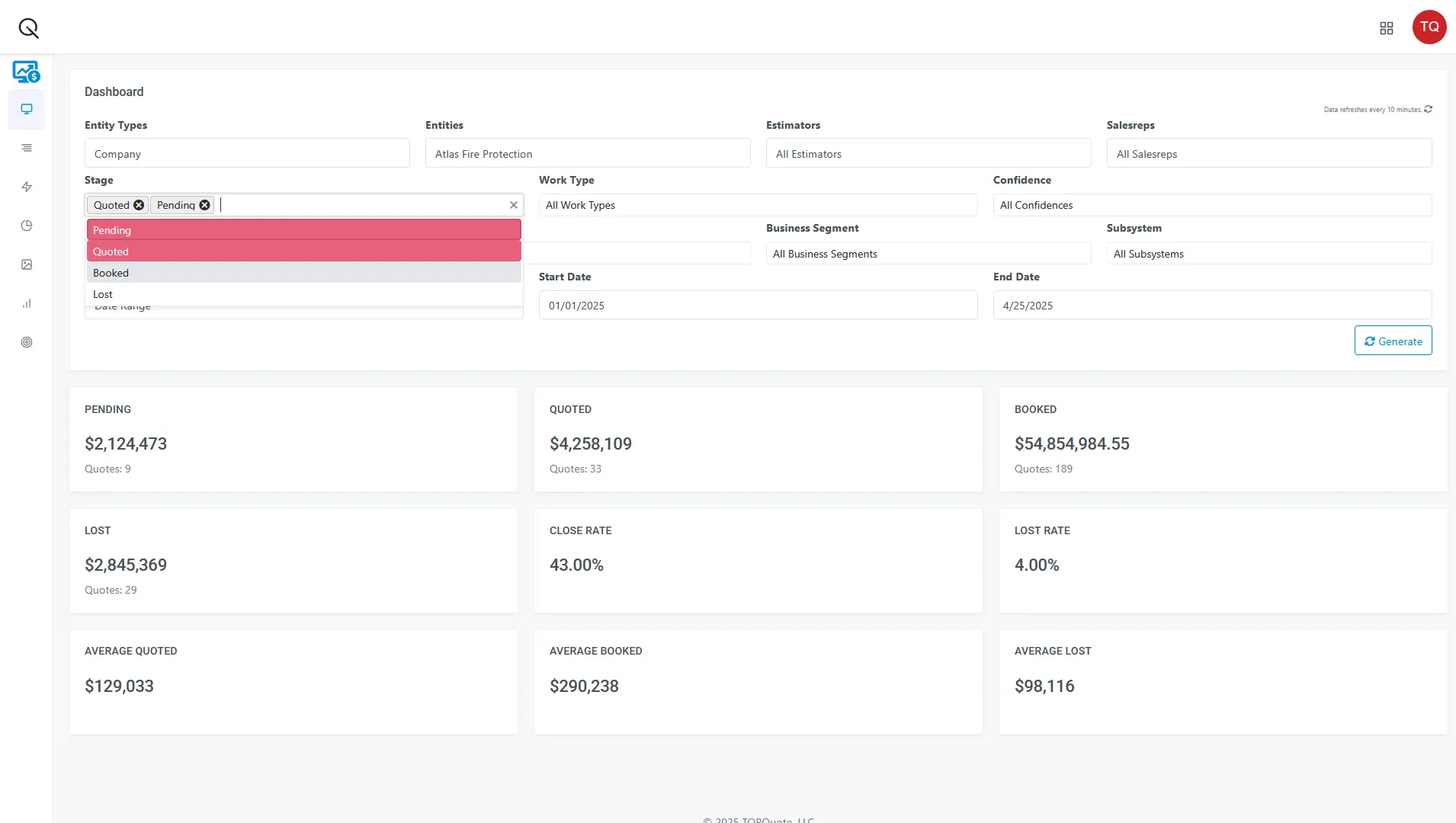Click the data refresh icon near refresh notice
Screen dimensions: 1456x823
[x=1428, y=109]
